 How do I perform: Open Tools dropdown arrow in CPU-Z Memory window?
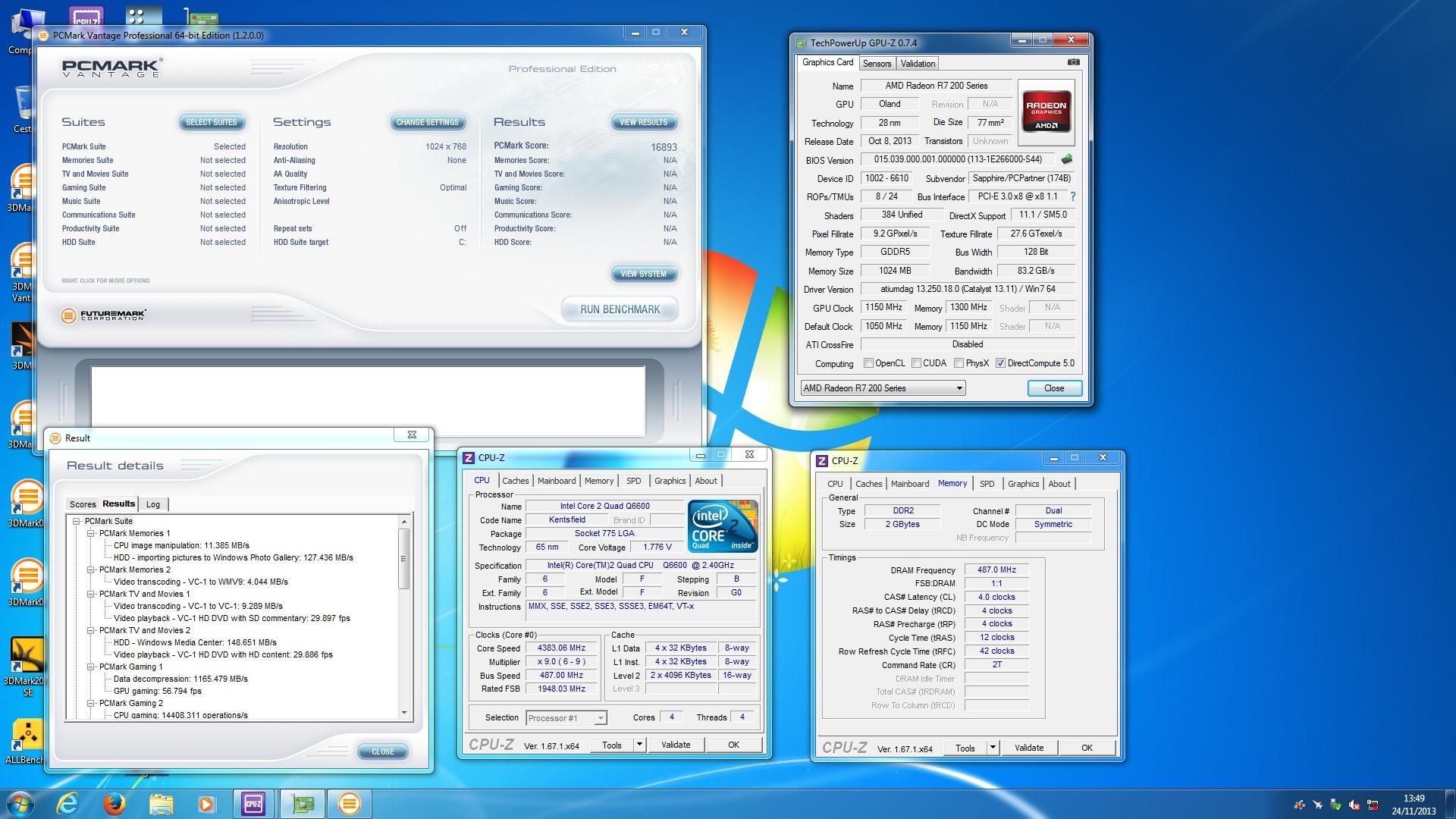coord(993,748)
